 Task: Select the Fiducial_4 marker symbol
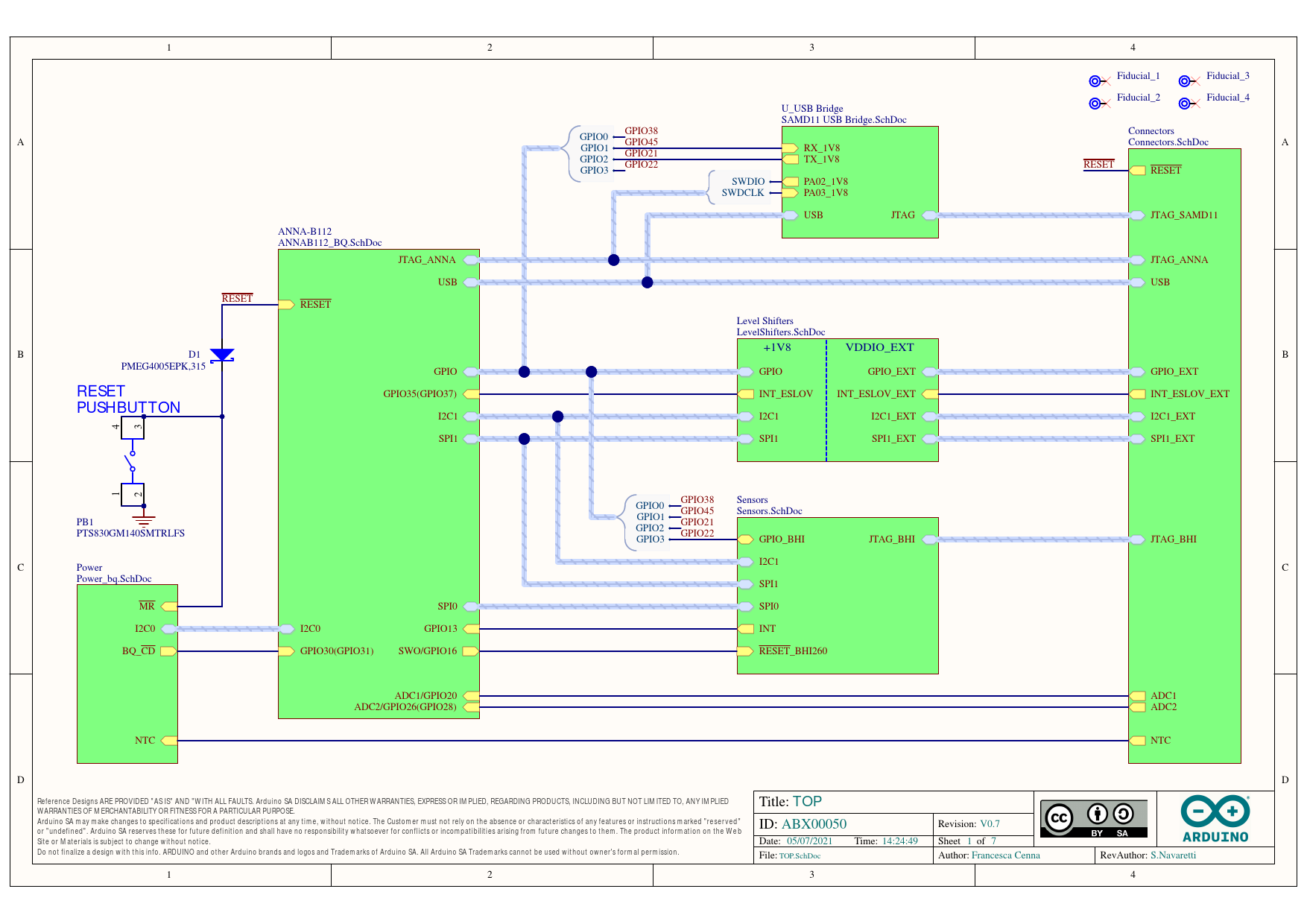(x=1185, y=103)
